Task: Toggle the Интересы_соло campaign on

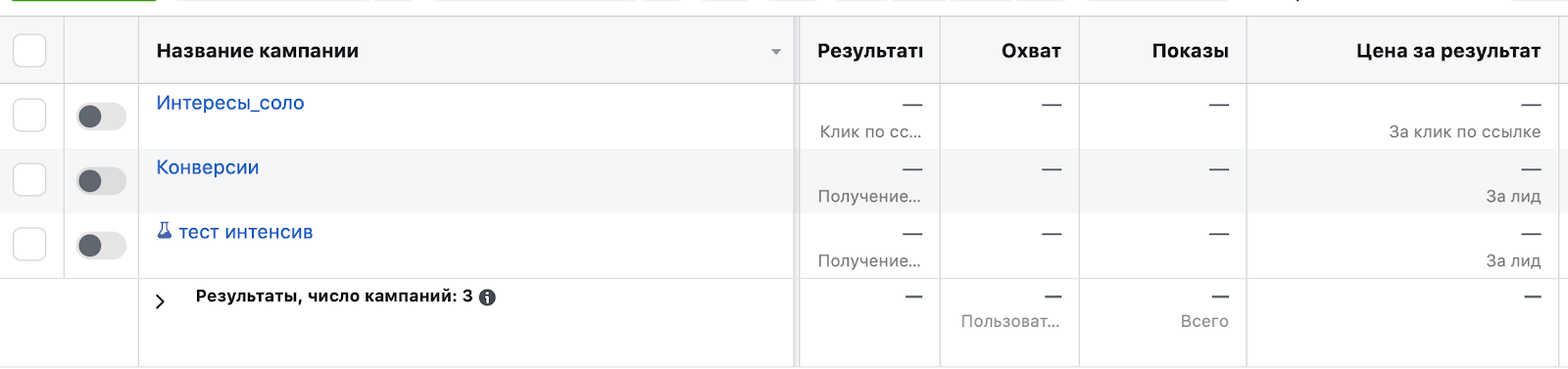Action: [102, 116]
